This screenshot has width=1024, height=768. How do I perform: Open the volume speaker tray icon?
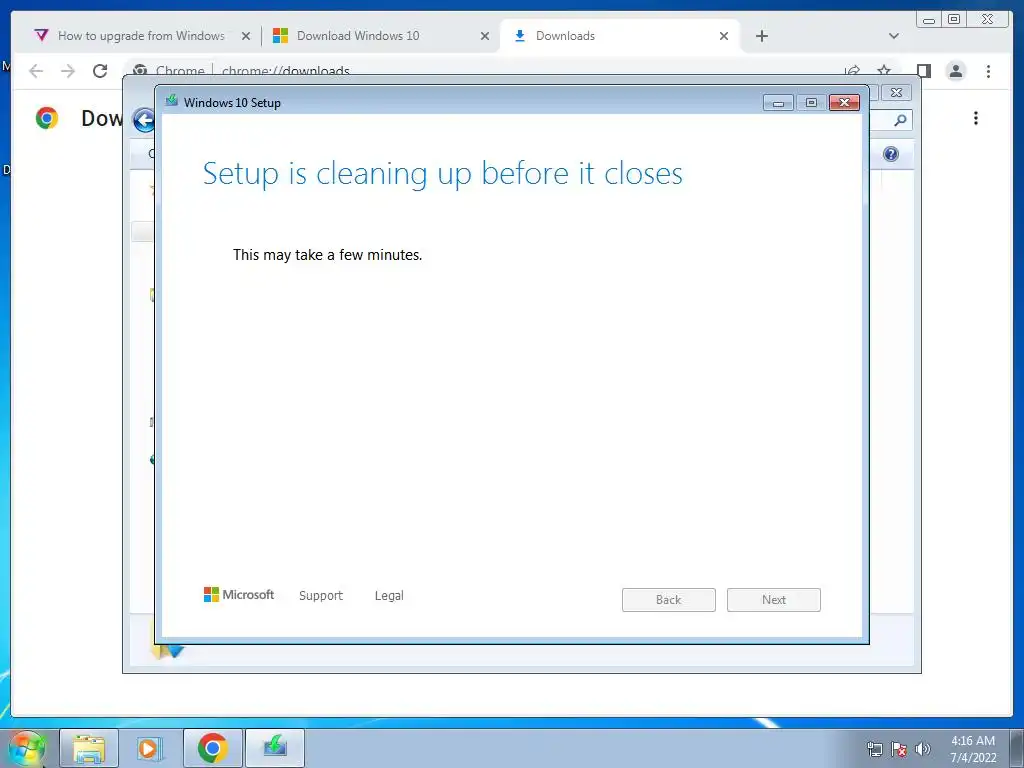[922, 749]
